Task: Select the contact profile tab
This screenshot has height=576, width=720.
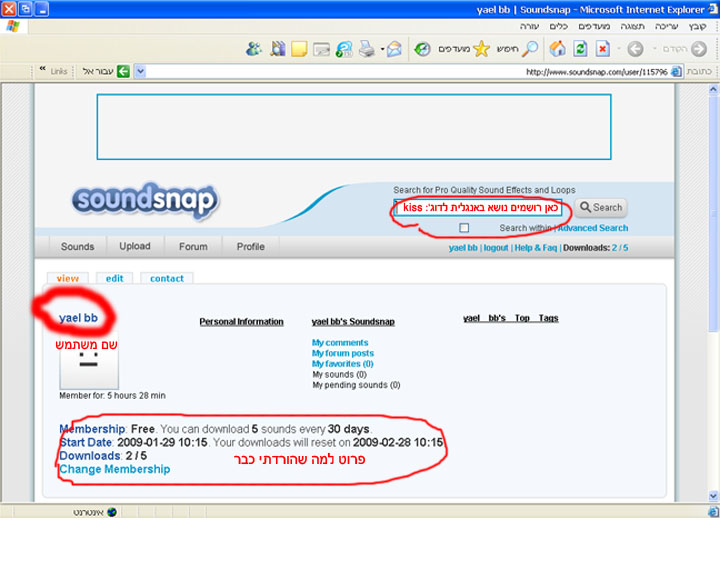Action: 167,278
